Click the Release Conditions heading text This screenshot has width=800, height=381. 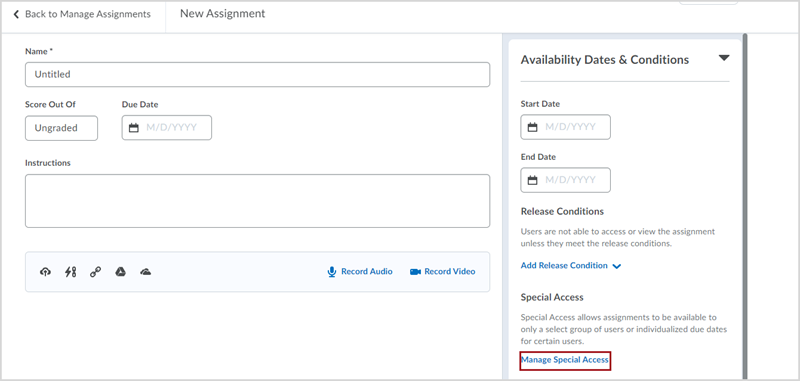(562, 212)
